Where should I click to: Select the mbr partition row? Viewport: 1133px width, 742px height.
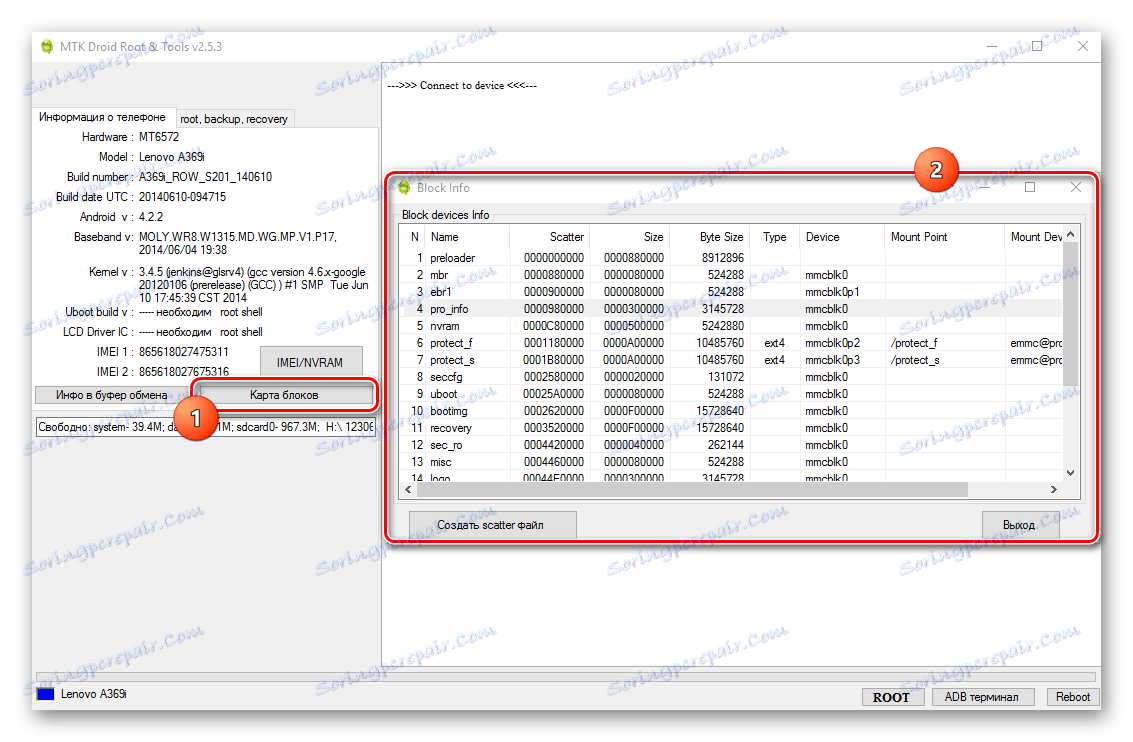click(732, 275)
